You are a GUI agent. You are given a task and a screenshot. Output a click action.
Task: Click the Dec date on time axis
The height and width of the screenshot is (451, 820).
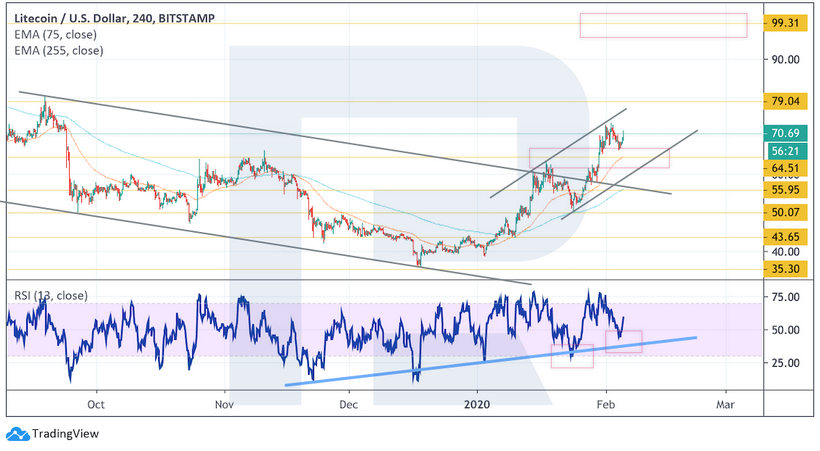[x=348, y=404]
